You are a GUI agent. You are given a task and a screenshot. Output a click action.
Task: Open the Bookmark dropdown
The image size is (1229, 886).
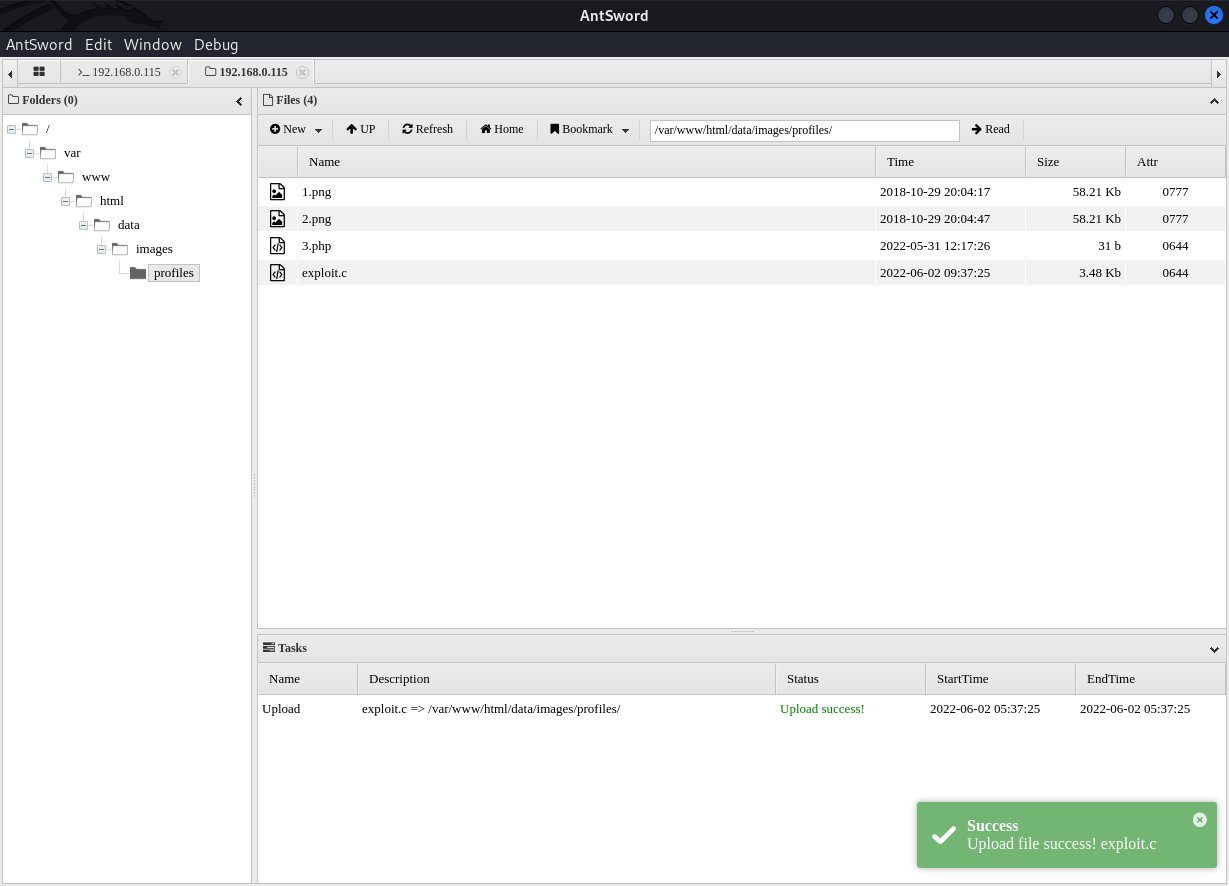[589, 129]
